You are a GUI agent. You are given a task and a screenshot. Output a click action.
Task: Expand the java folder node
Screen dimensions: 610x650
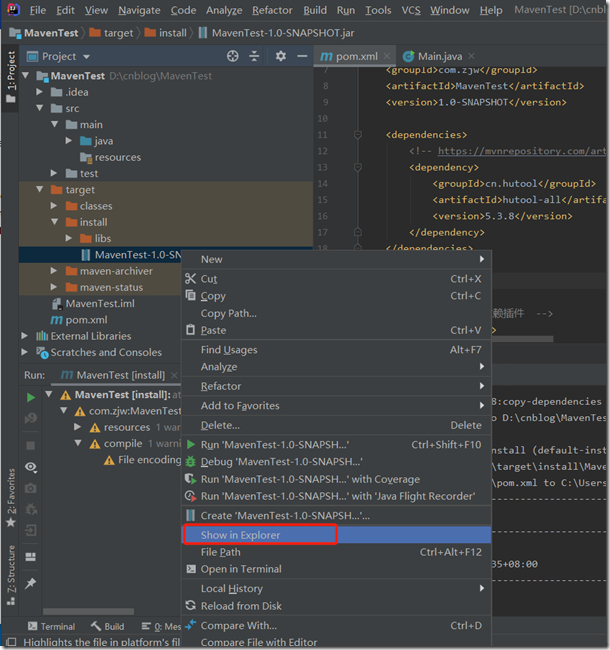point(69,141)
